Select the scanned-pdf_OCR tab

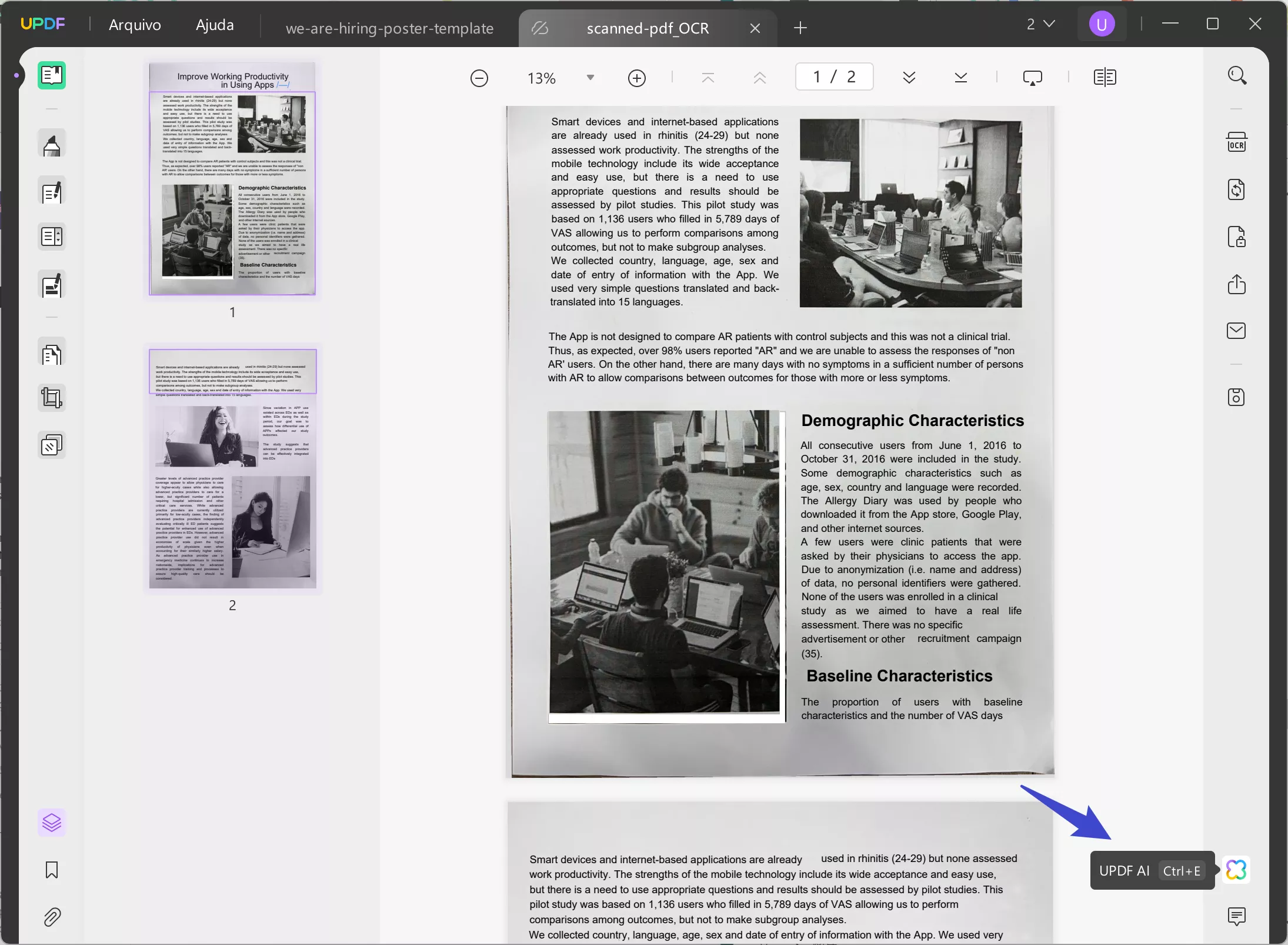point(648,28)
